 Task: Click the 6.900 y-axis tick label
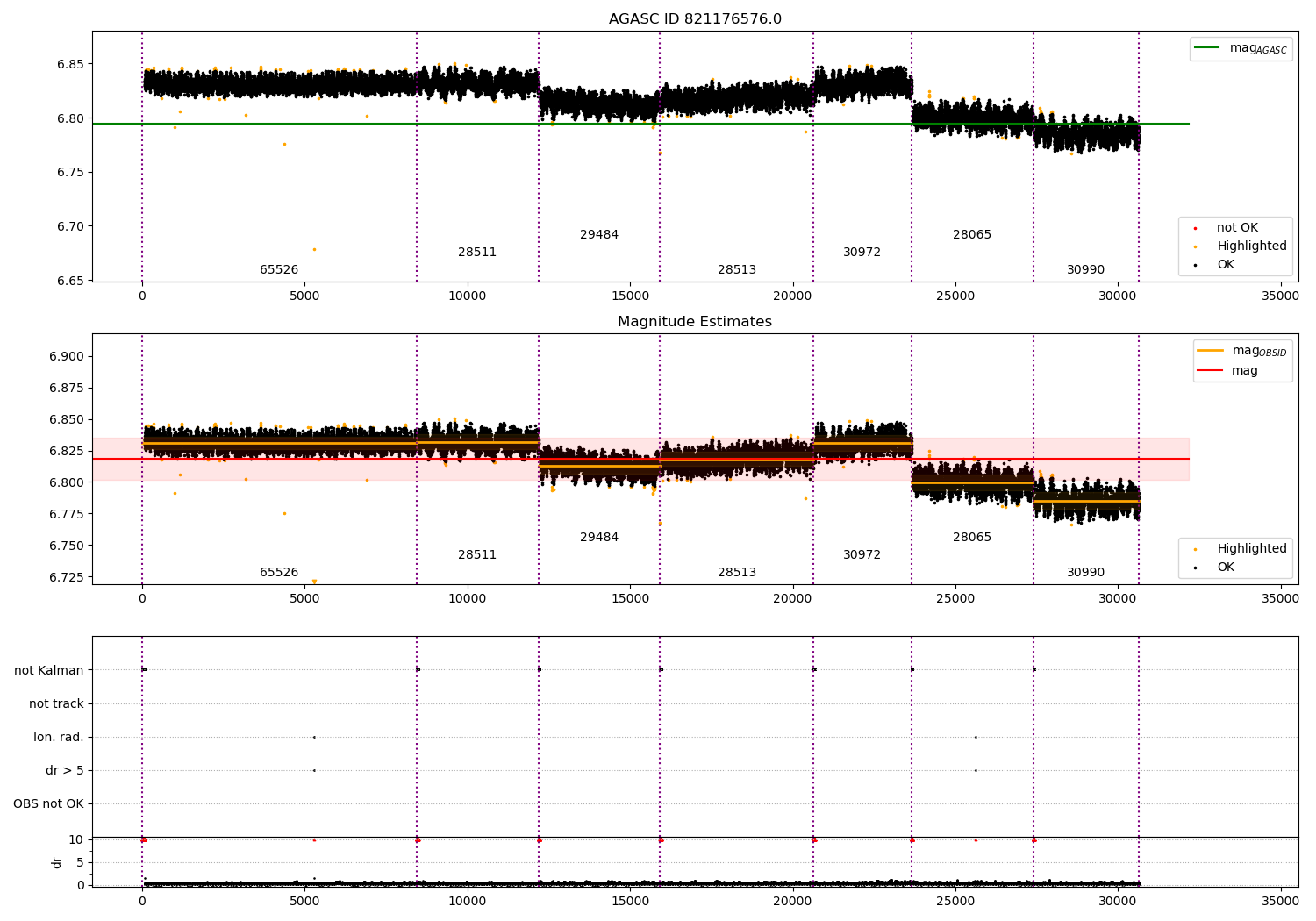68,357
